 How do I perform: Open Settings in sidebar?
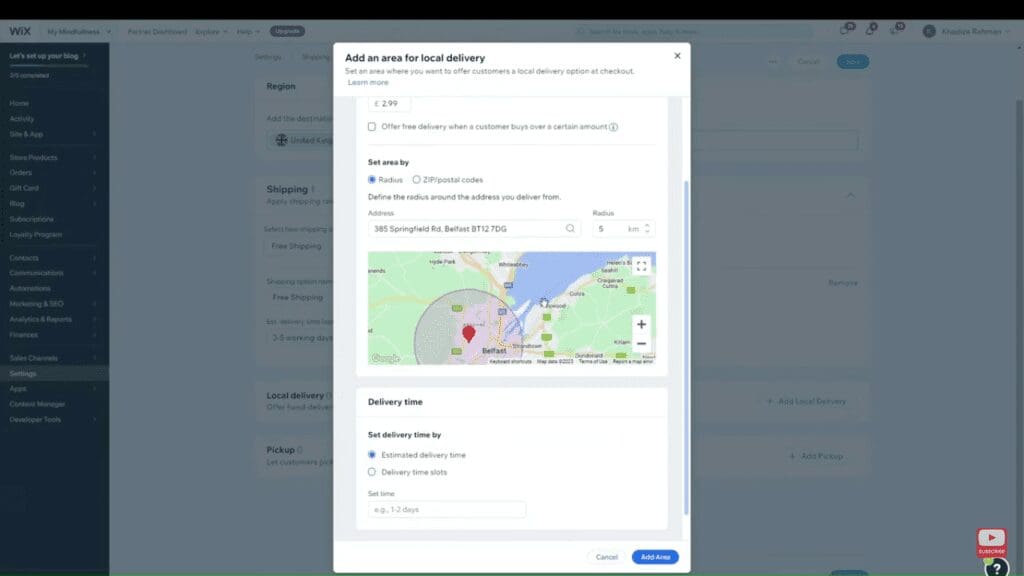point(23,374)
